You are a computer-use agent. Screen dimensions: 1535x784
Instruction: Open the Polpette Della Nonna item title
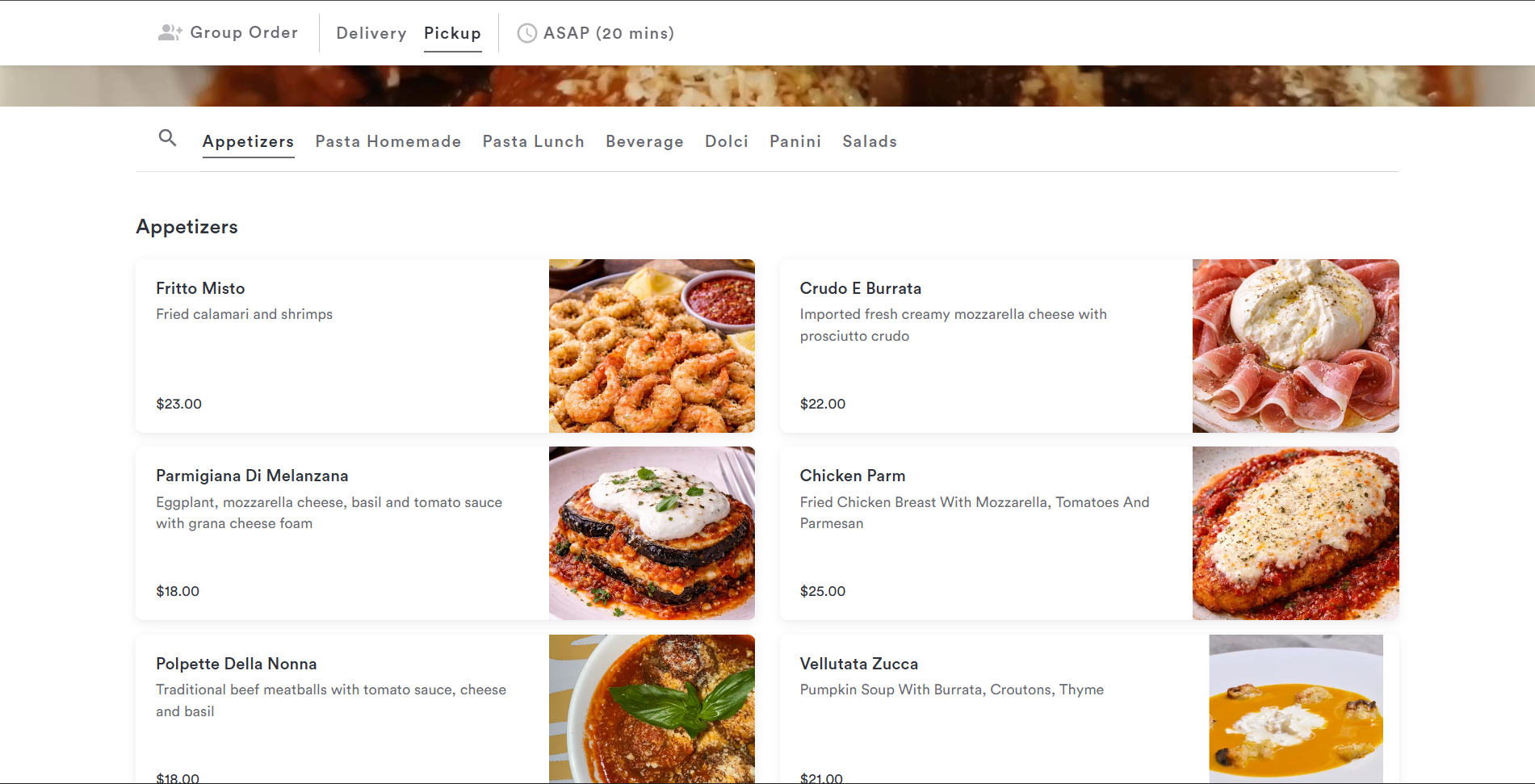point(237,664)
